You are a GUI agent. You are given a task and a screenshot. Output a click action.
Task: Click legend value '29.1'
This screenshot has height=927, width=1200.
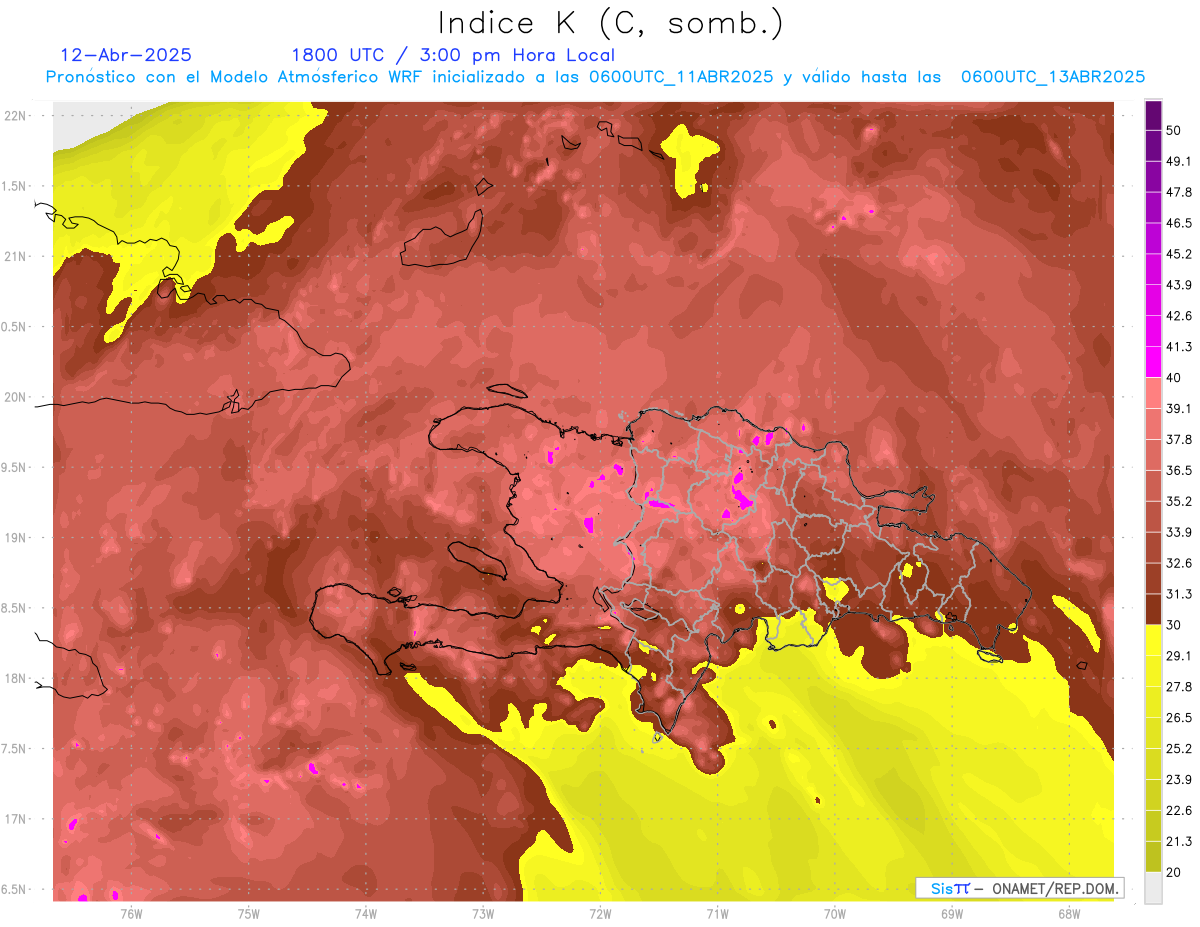pyautogui.click(x=1179, y=656)
